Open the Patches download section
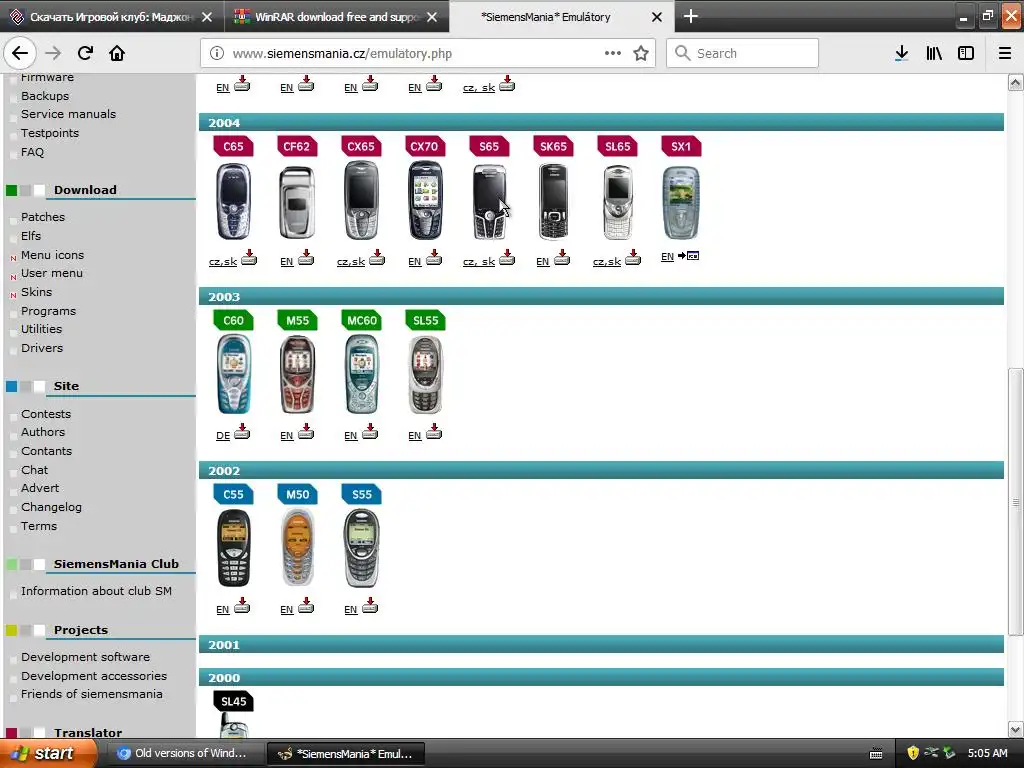This screenshot has height=768, width=1024. (42, 217)
